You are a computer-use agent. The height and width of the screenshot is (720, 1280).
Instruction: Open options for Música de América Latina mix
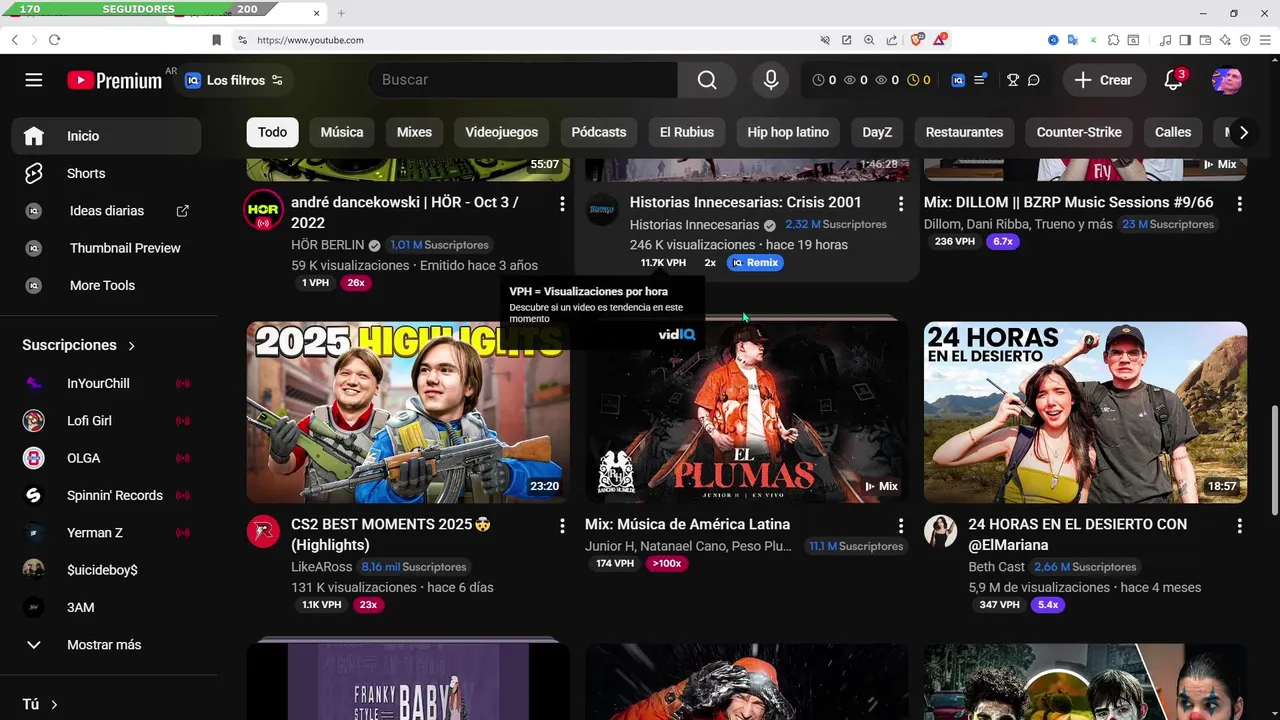(900, 526)
